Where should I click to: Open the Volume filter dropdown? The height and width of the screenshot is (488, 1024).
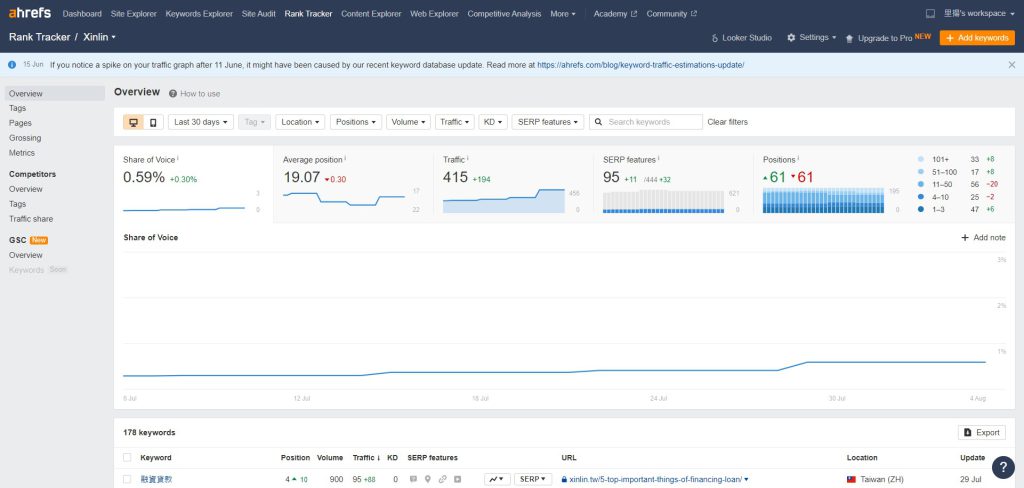[x=409, y=122]
